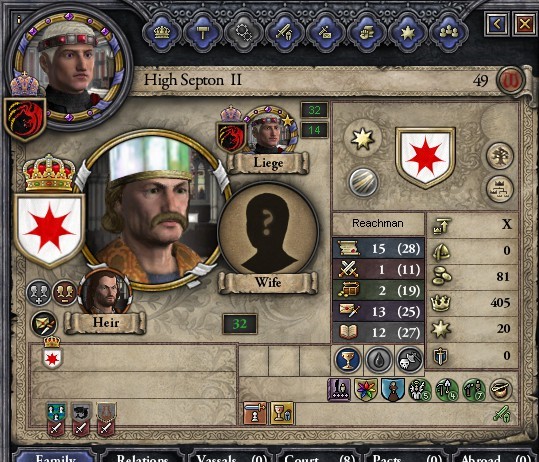Click the goblet focus icon under stats

point(348,360)
